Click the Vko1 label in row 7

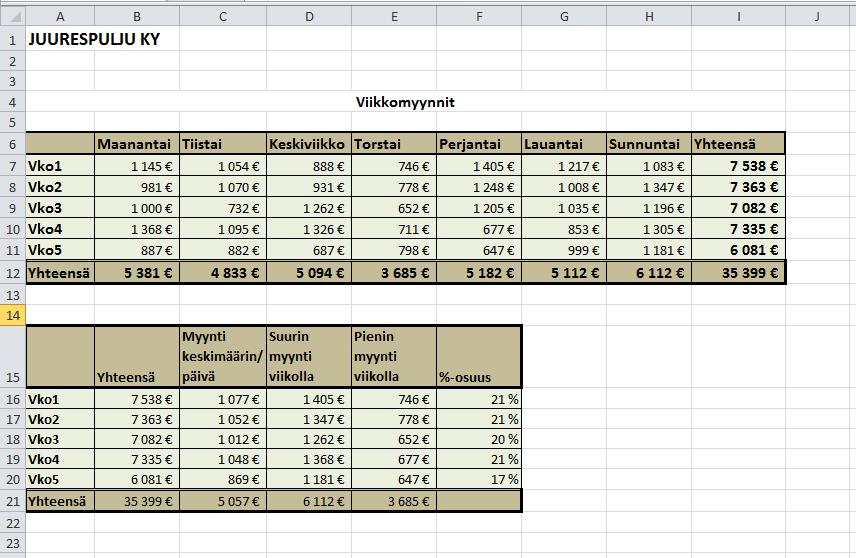coord(60,165)
